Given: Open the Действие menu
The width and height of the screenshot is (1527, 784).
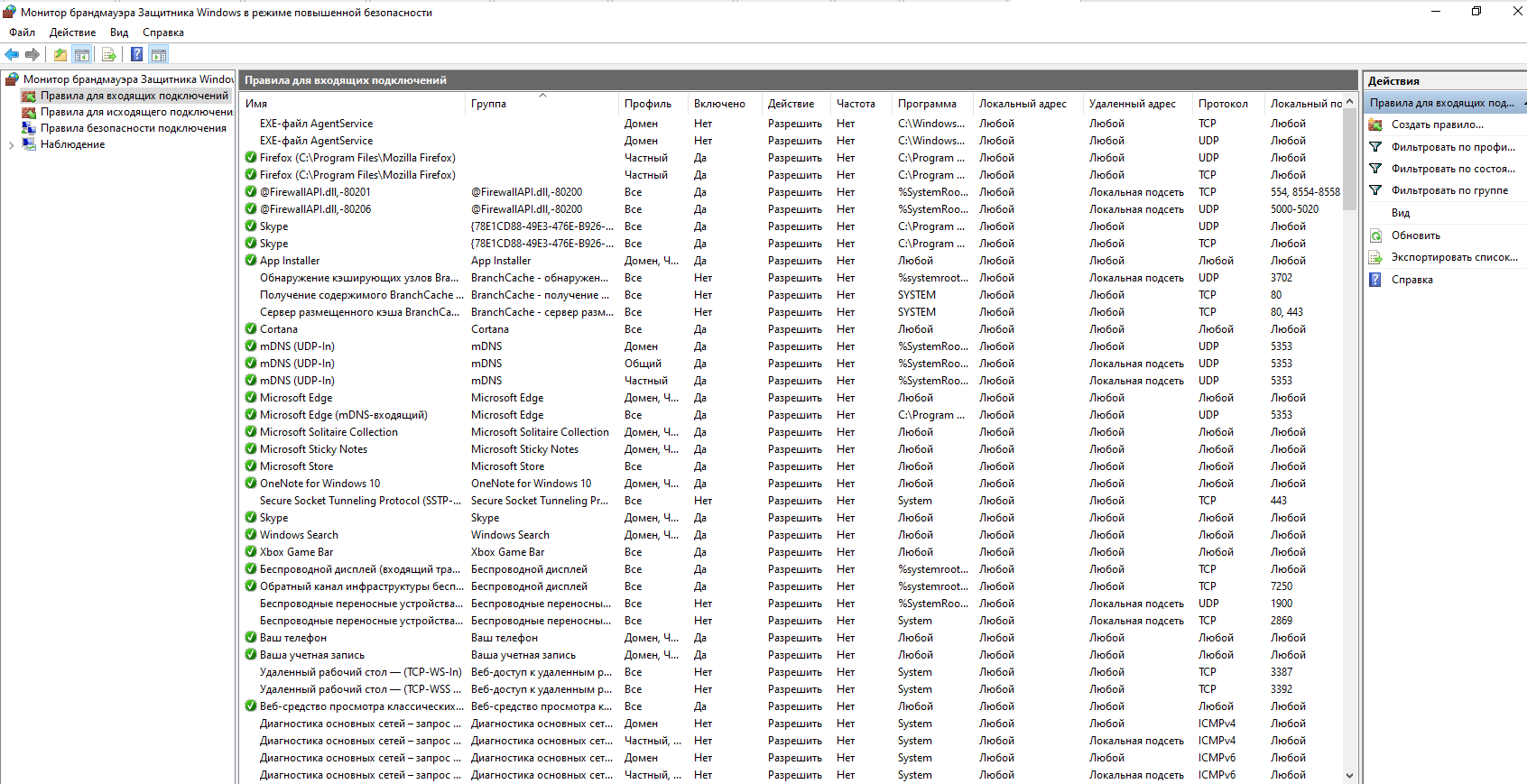Looking at the screenshot, I should pyautogui.click(x=72, y=32).
